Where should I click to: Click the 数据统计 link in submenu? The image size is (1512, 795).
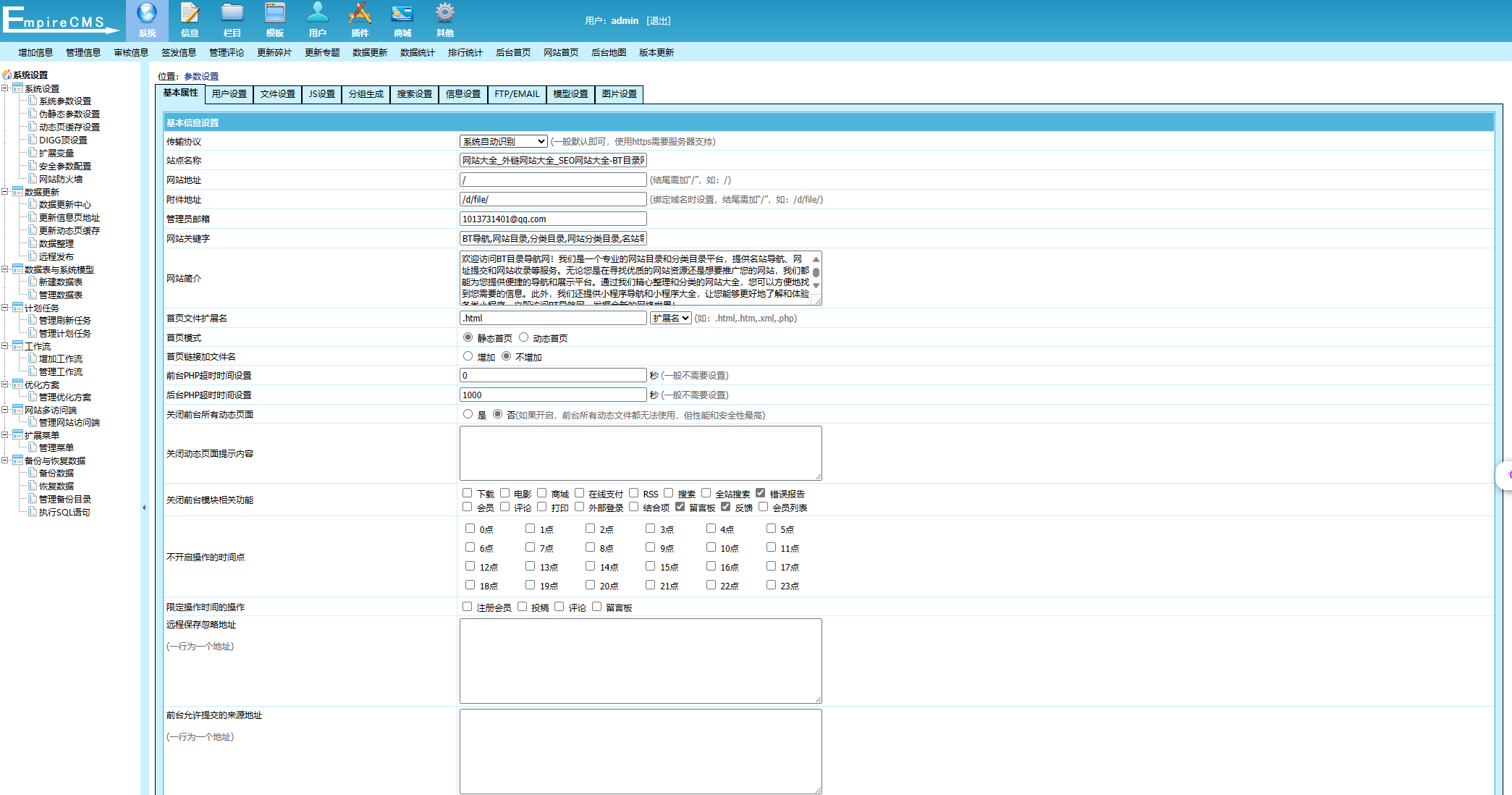click(418, 53)
